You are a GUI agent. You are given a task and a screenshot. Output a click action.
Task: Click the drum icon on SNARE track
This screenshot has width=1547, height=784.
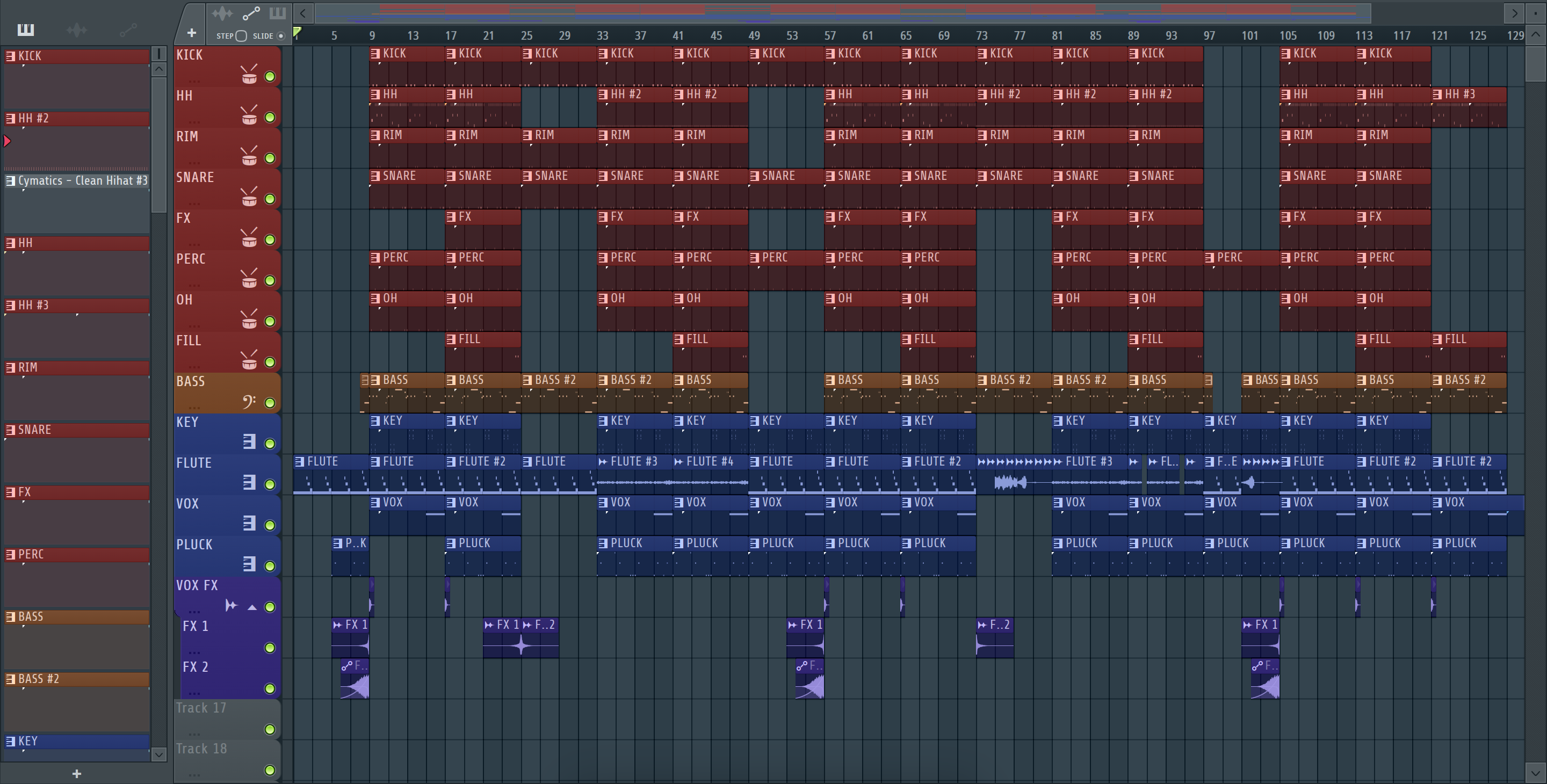249,198
